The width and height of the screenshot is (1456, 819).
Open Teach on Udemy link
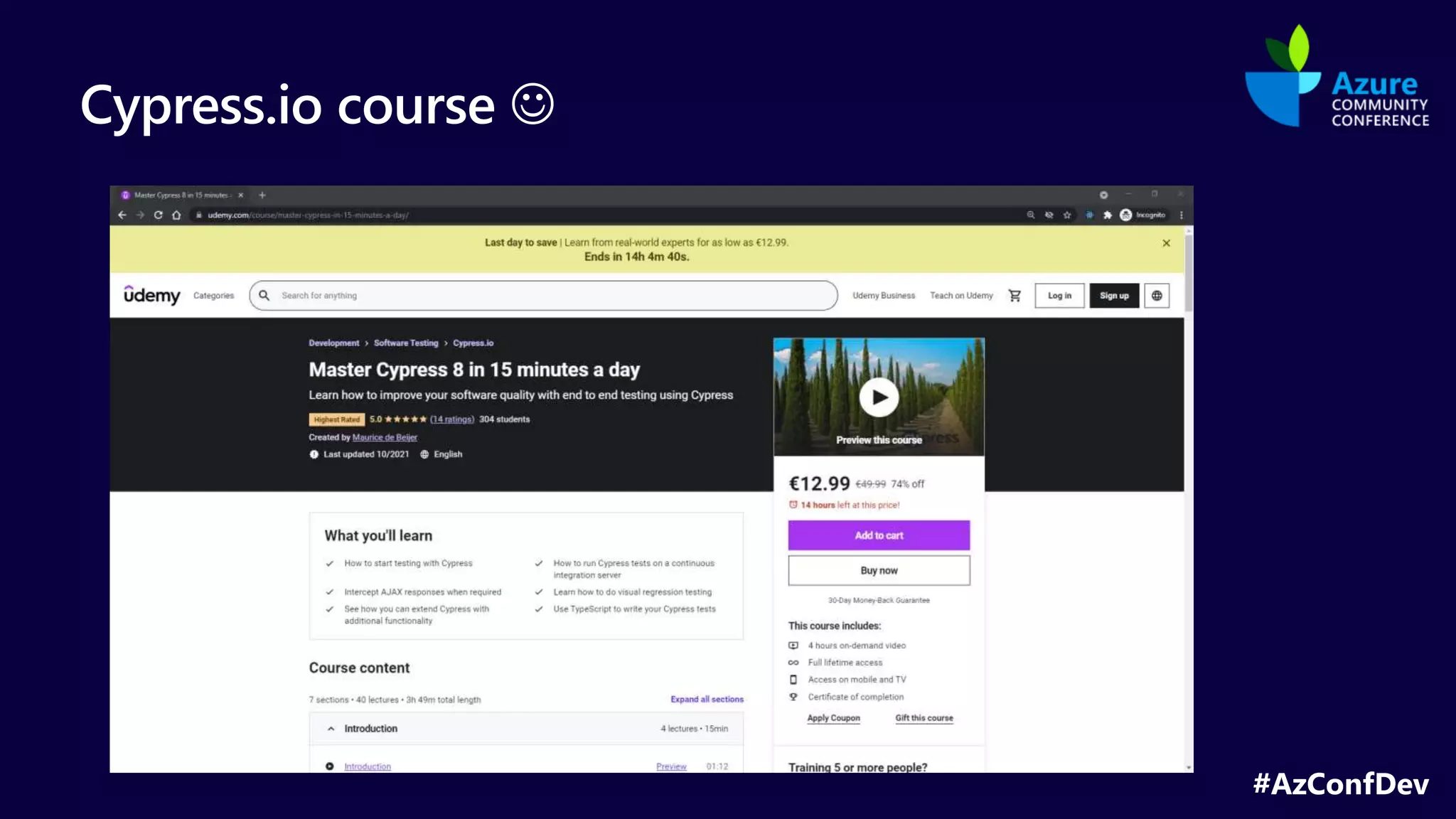(961, 296)
